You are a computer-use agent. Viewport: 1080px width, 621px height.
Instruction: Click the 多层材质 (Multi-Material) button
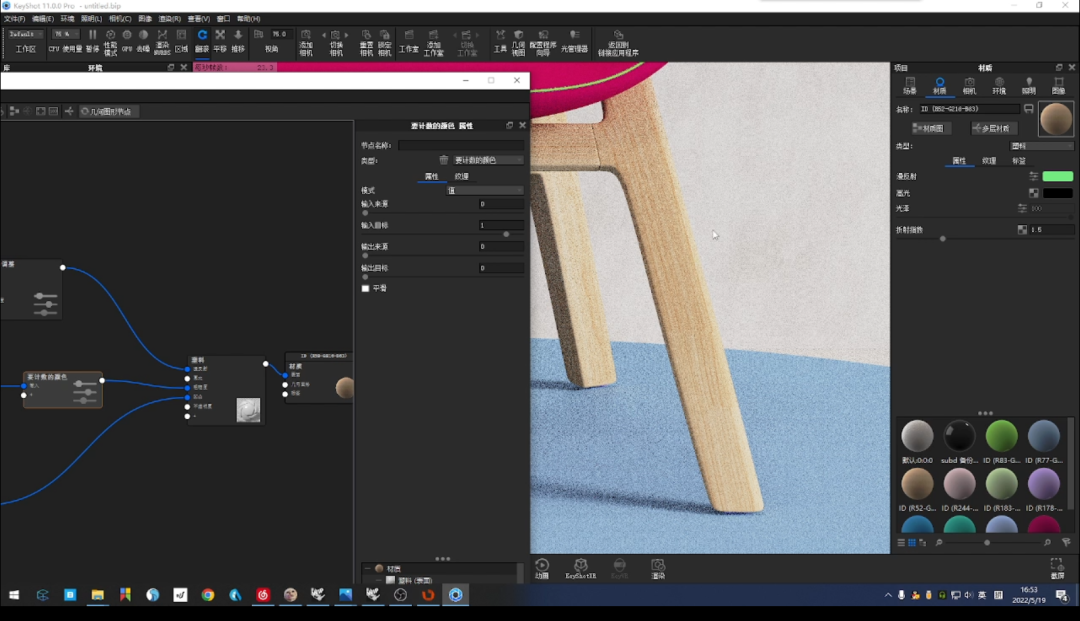coord(994,128)
